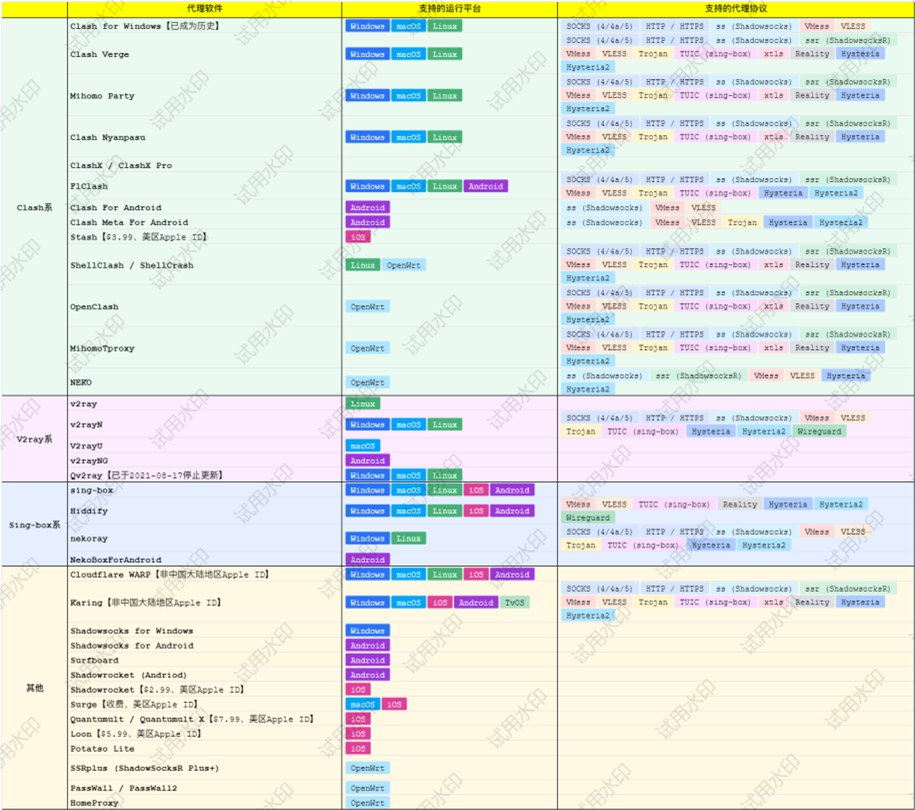Select the 其他 category cell
Image resolution: width=915 pixels, height=810 pixels.
click(34, 689)
